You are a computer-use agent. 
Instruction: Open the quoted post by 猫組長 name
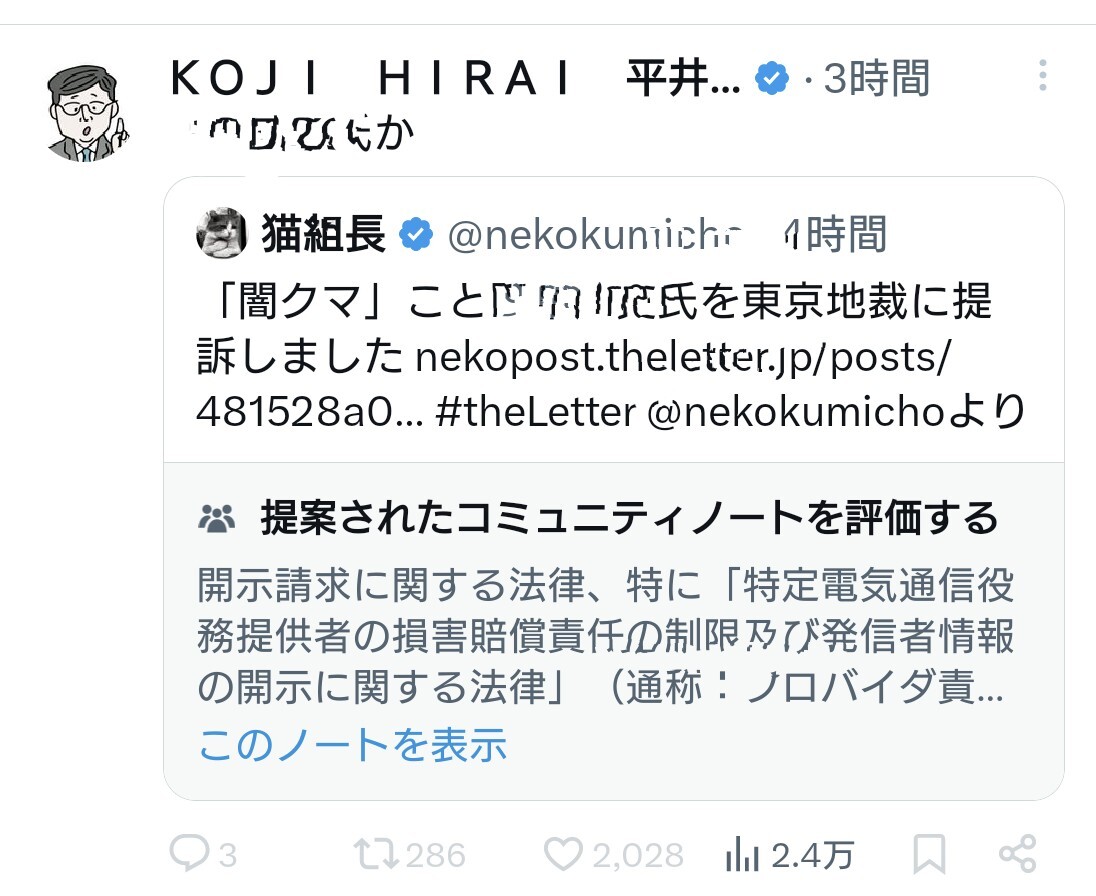click(x=323, y=234)
